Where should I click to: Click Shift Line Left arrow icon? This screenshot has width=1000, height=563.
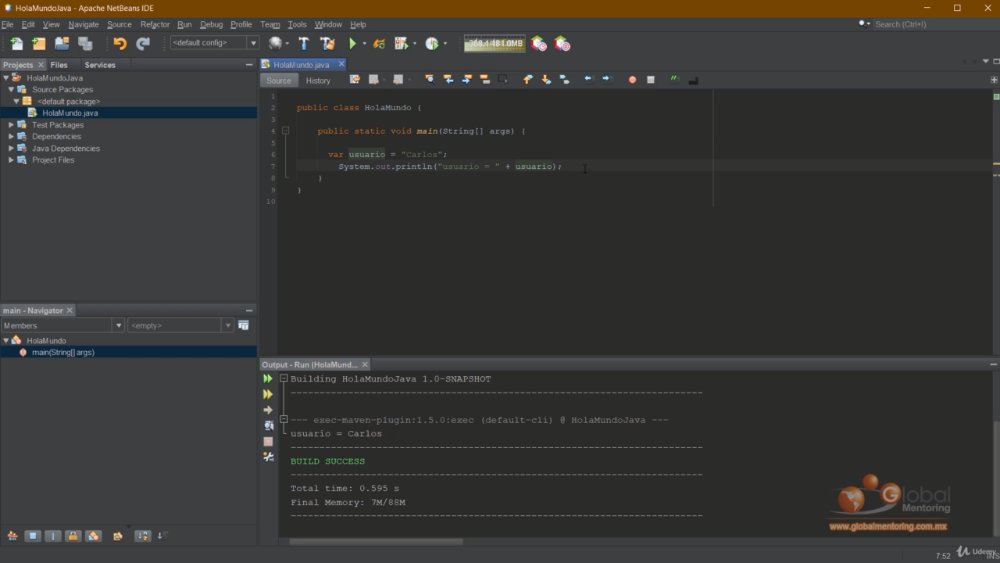tap(588, 79)
